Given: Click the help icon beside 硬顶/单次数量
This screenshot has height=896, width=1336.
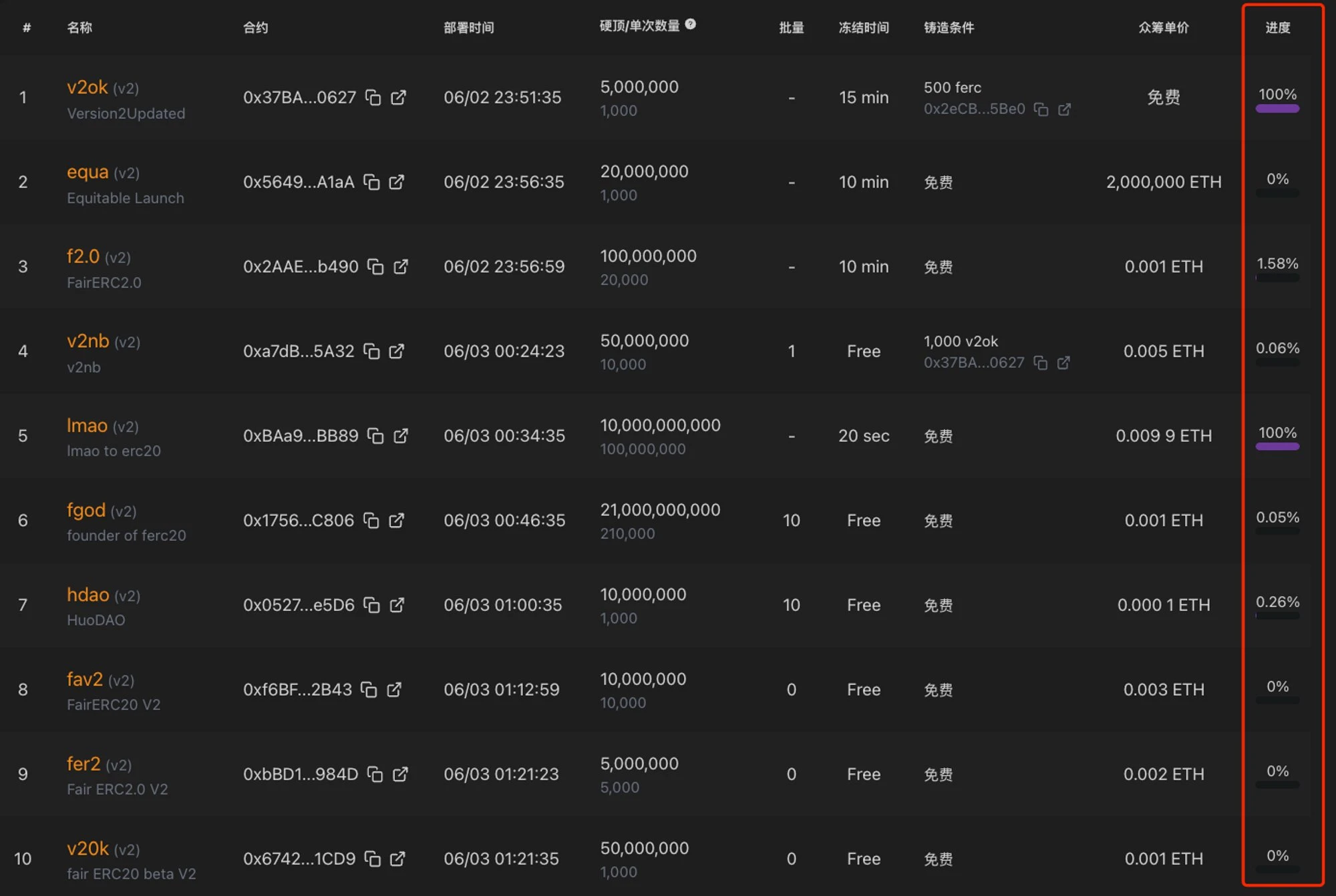Looking at the screenshot, I should tap(691, 25).
